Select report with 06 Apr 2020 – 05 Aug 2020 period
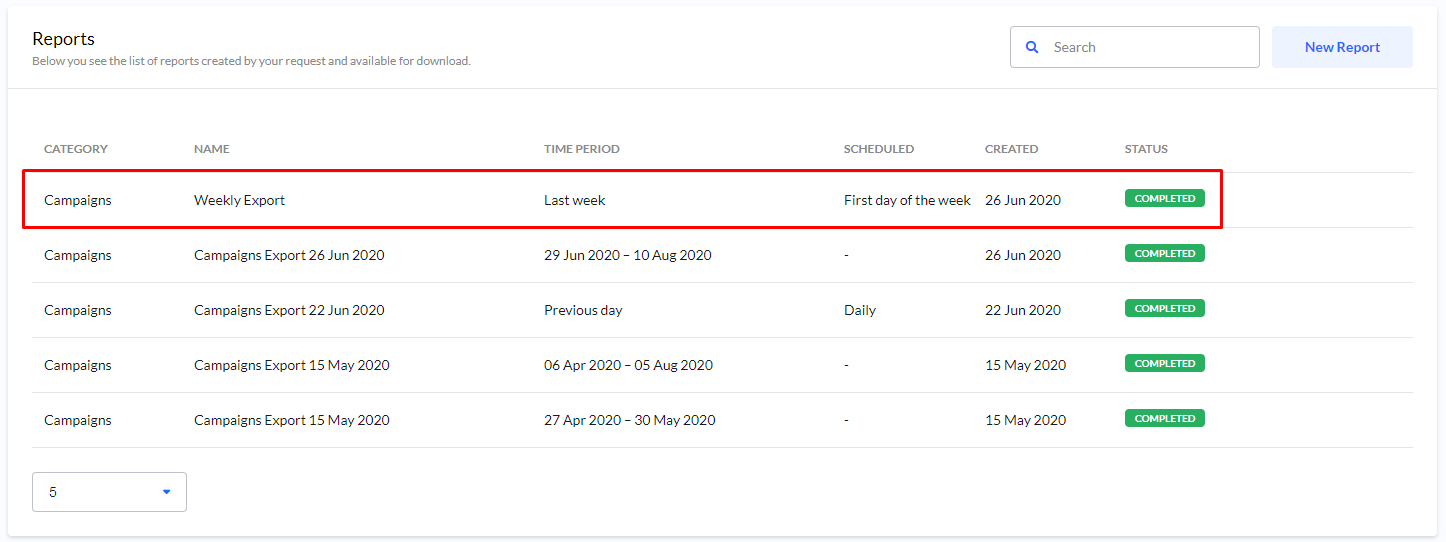Viewport: 1446px width, 542px height. pos(628,365)
